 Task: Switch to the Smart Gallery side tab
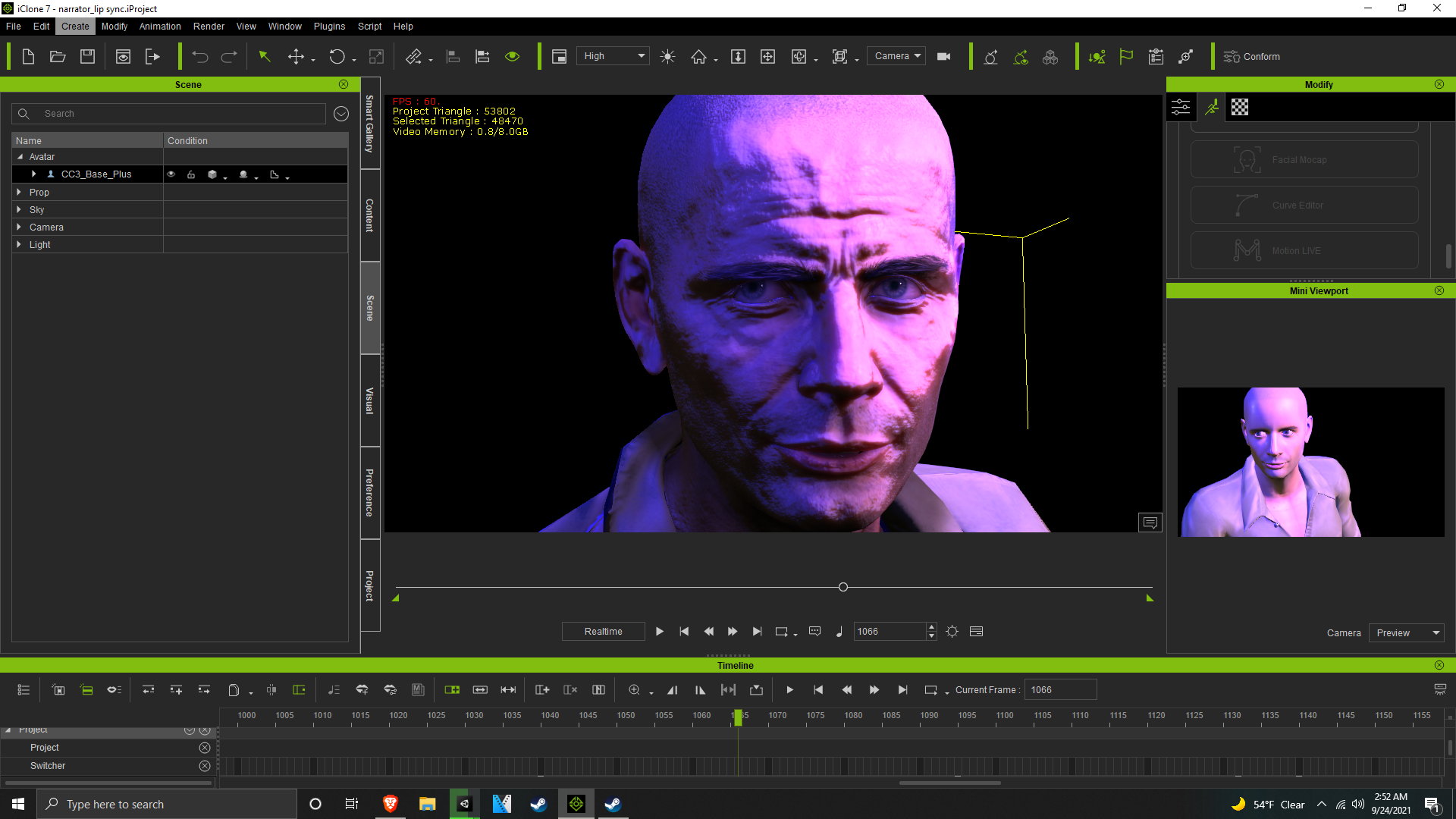[370, 124]
